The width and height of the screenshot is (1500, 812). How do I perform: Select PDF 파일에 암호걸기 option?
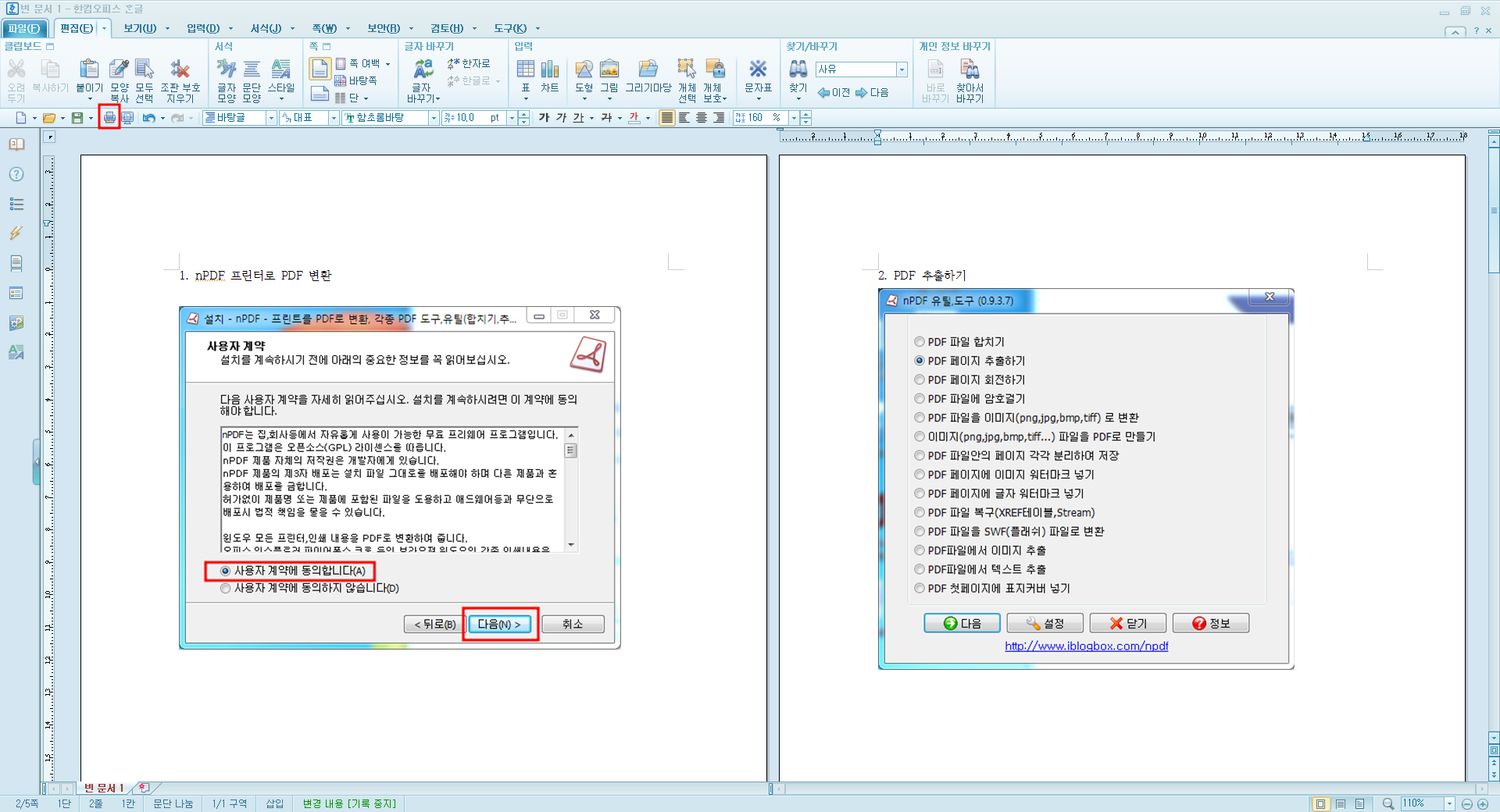[920, 398]
